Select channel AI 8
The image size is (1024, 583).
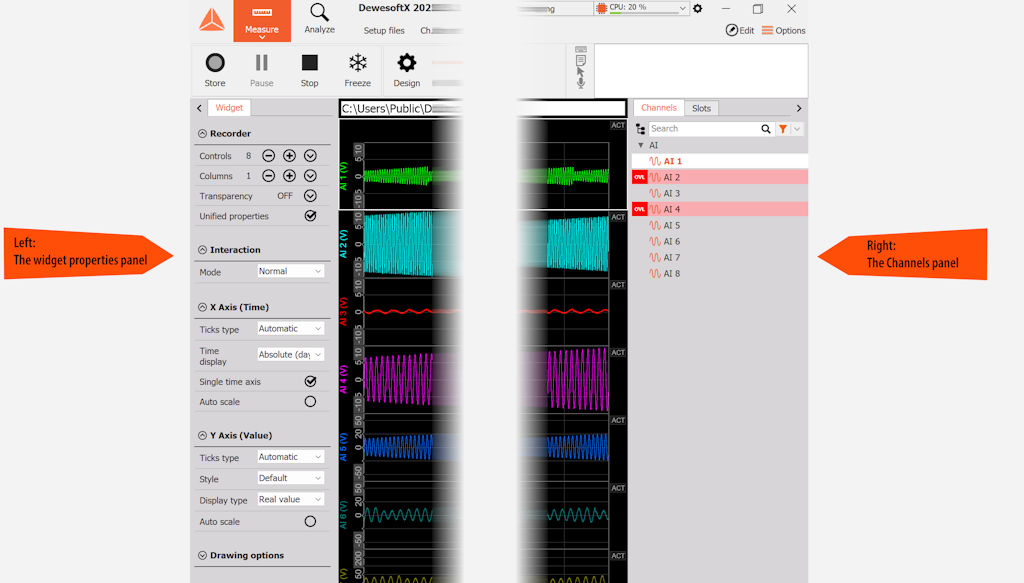(720, 274)
